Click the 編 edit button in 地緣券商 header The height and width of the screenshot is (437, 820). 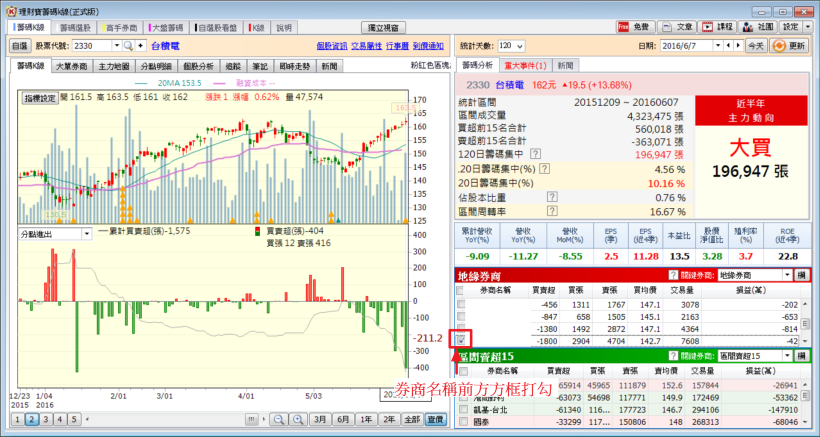(x=801, y=275)
